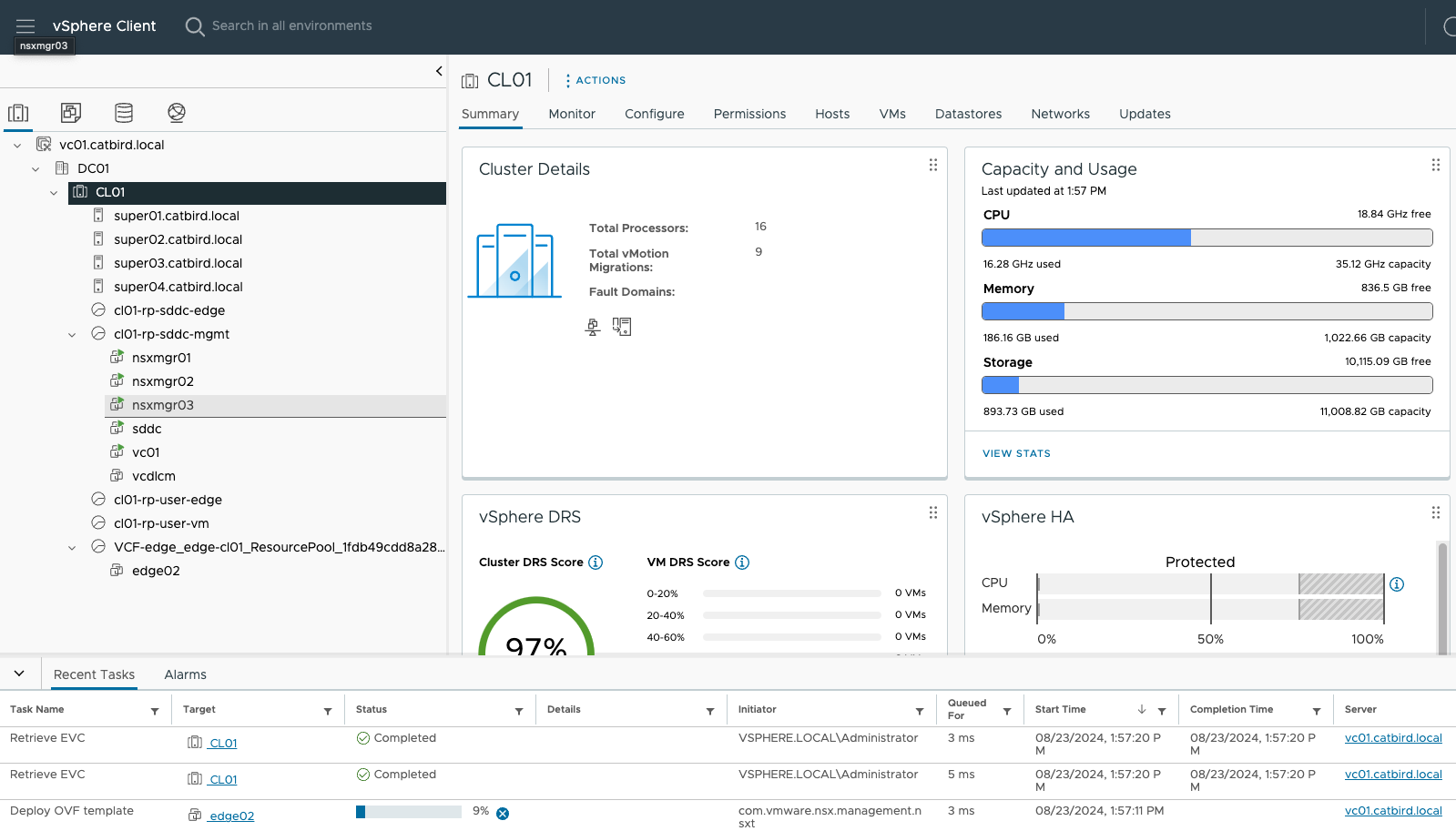Open vSphere HA card handle
This screenshot has height=831, width=1456.
click(x=1436, y=512)
